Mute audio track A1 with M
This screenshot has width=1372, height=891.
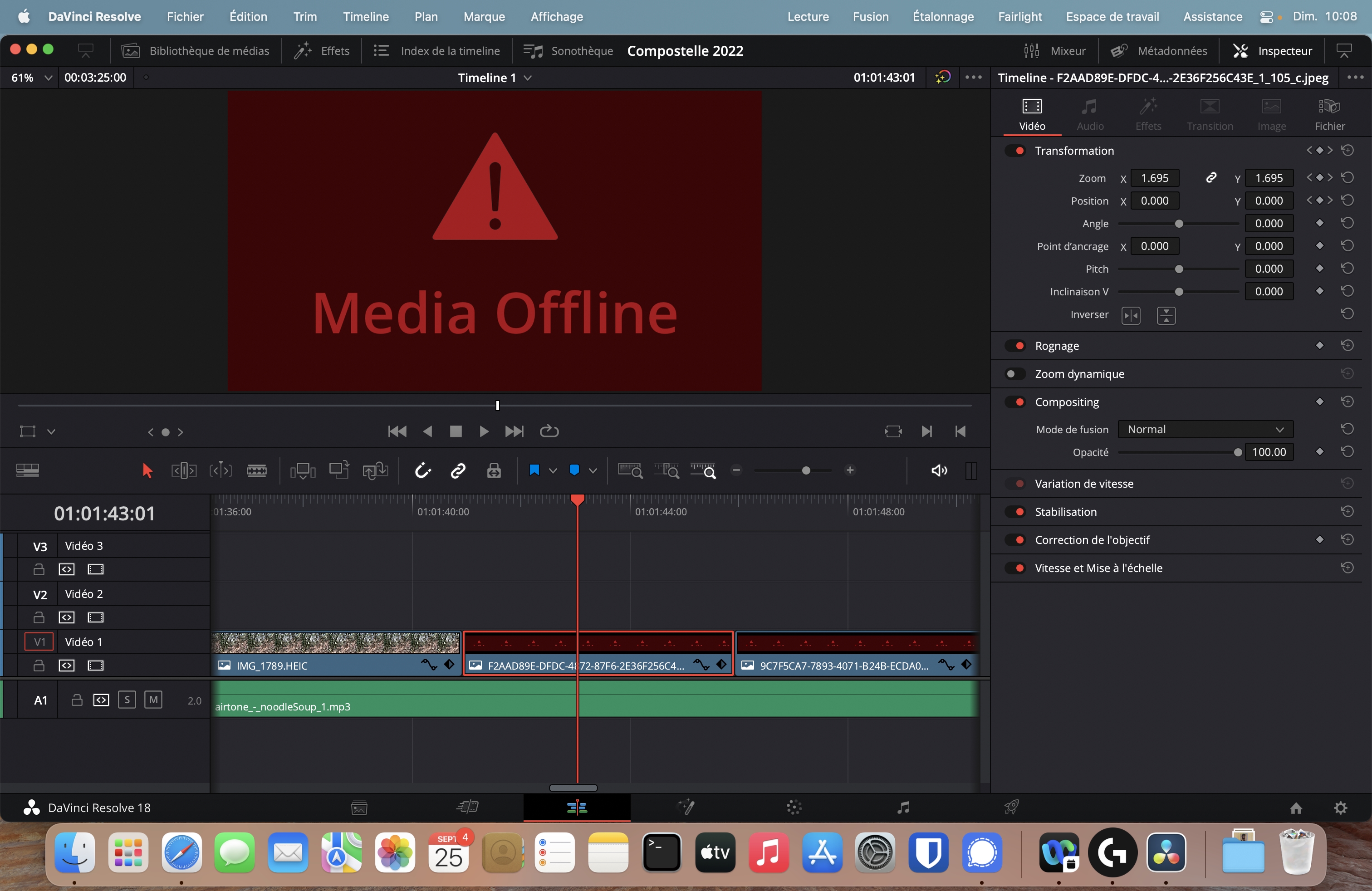(x=153, y=700)
